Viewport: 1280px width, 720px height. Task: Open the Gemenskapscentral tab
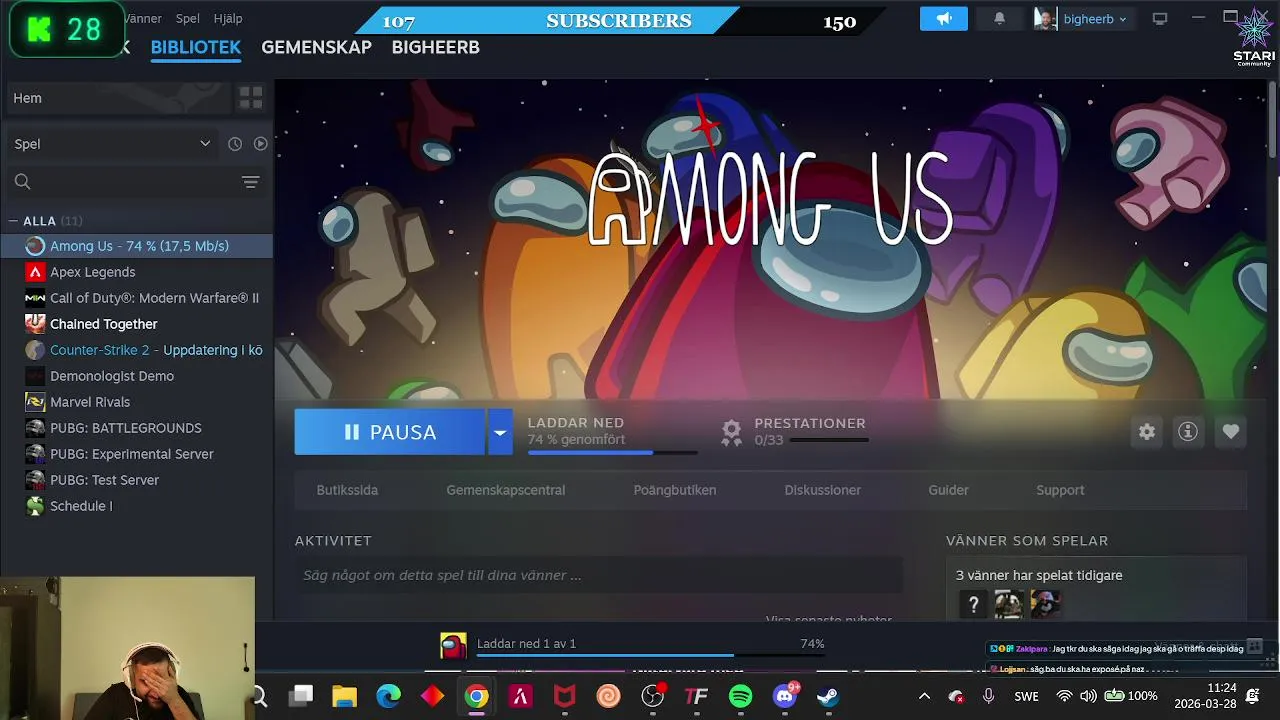tap(506, 490)
